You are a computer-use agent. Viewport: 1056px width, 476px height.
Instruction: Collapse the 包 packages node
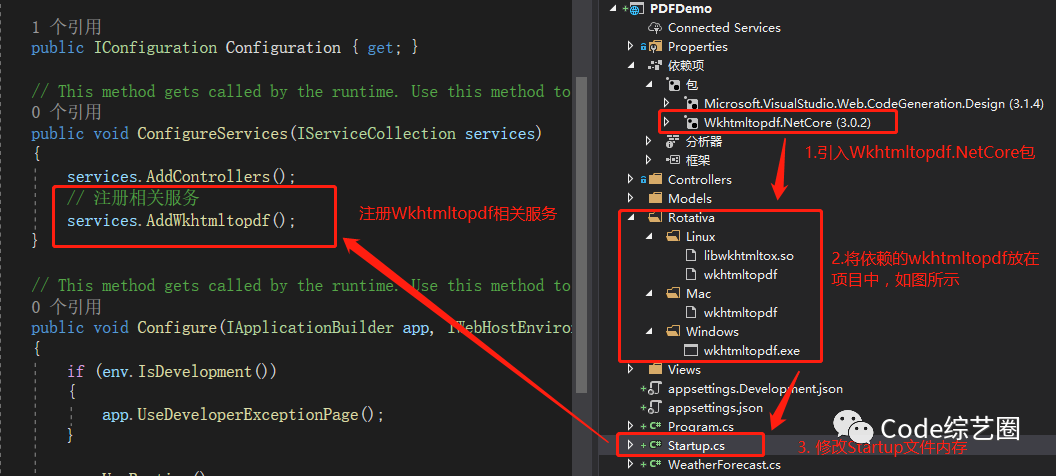(649, 84)
